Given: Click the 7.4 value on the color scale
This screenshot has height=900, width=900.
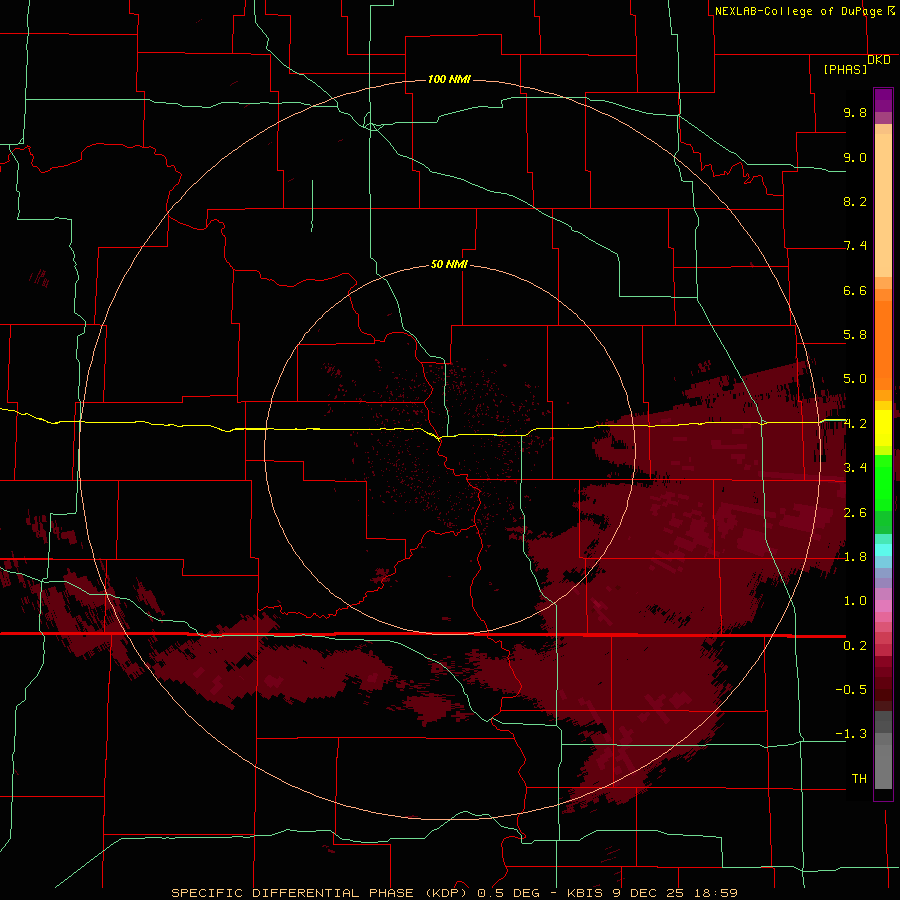Looking at the screenshot, I should coord(855,246).
